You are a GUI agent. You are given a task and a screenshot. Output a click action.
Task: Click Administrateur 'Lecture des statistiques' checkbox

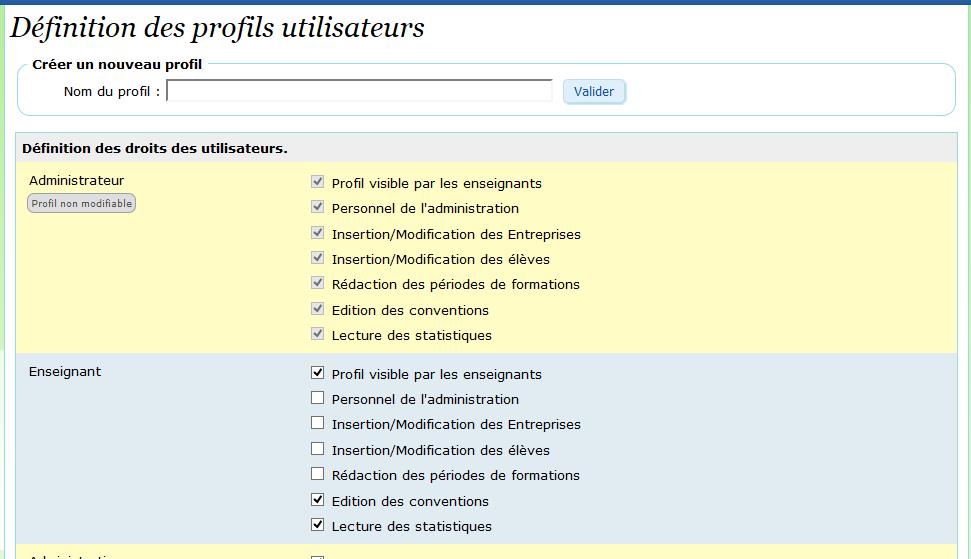(318, 334)
